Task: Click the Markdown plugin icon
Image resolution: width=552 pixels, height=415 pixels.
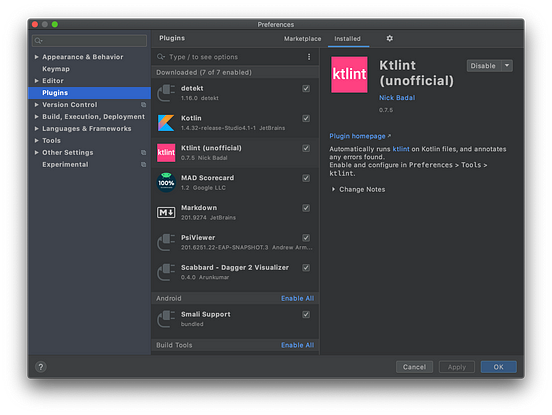Action: coord(166,212)
